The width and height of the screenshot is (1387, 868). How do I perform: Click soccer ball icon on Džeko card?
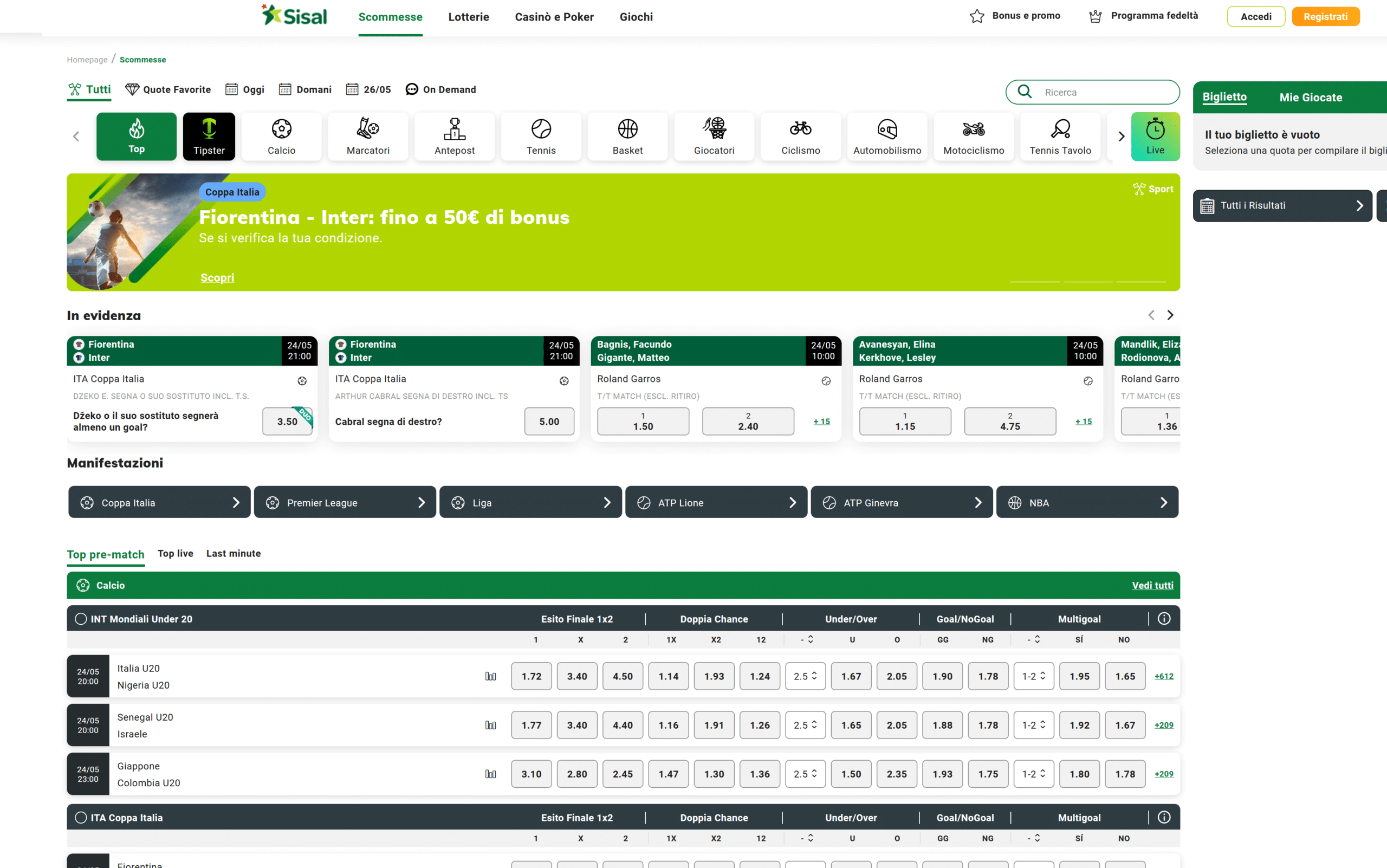pyautogui.click(x=302, y=380)
